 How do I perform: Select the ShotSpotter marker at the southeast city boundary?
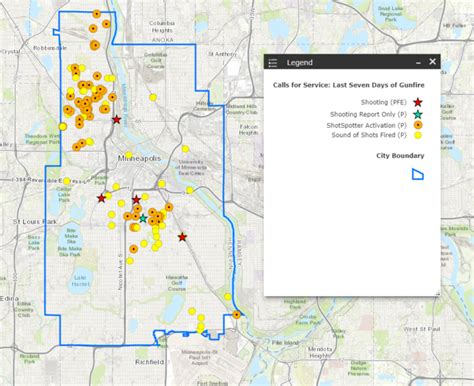(236, 315)
